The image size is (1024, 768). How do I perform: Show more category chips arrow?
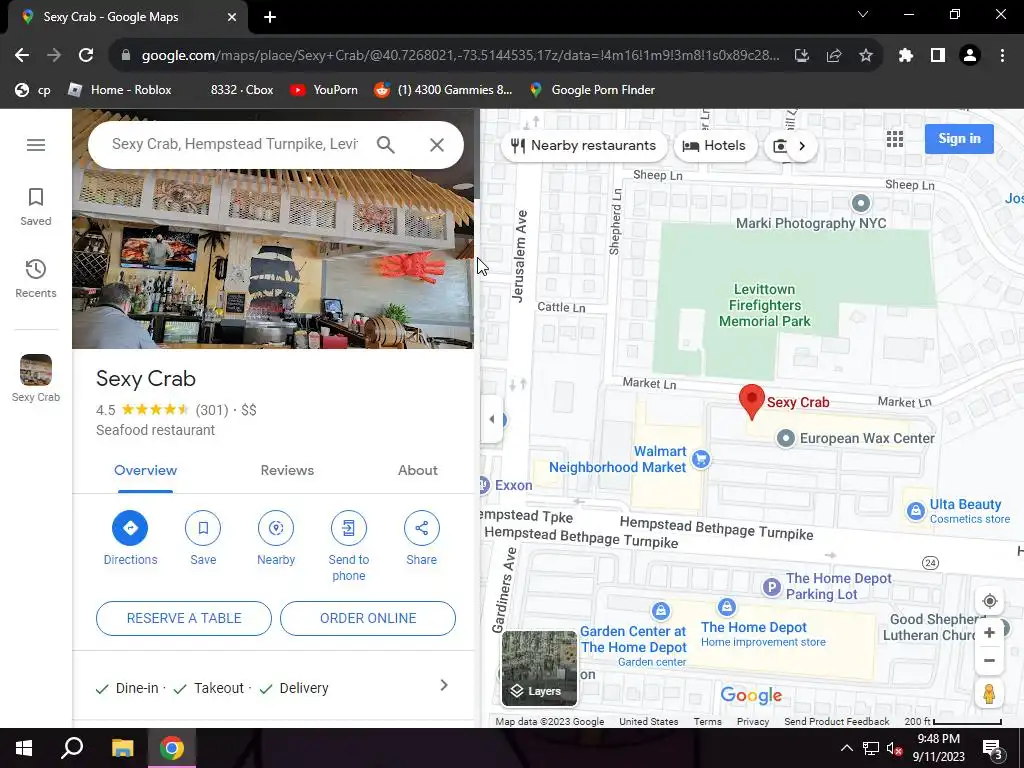click(803, 146)
